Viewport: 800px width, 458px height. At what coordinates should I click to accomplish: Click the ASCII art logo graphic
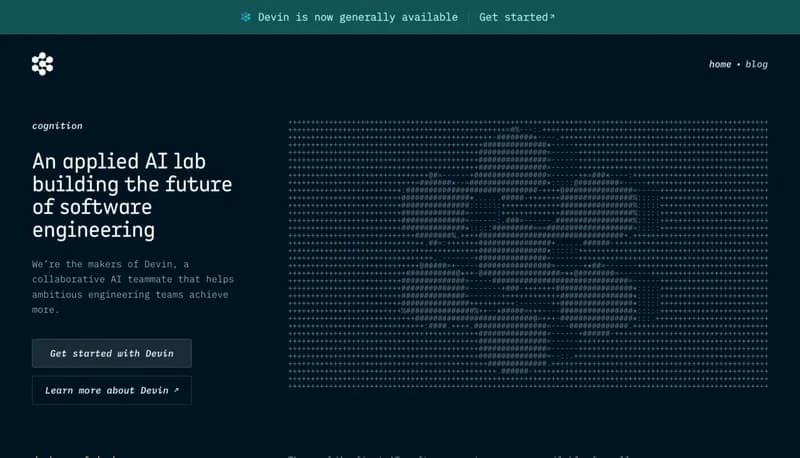[528, 254]
